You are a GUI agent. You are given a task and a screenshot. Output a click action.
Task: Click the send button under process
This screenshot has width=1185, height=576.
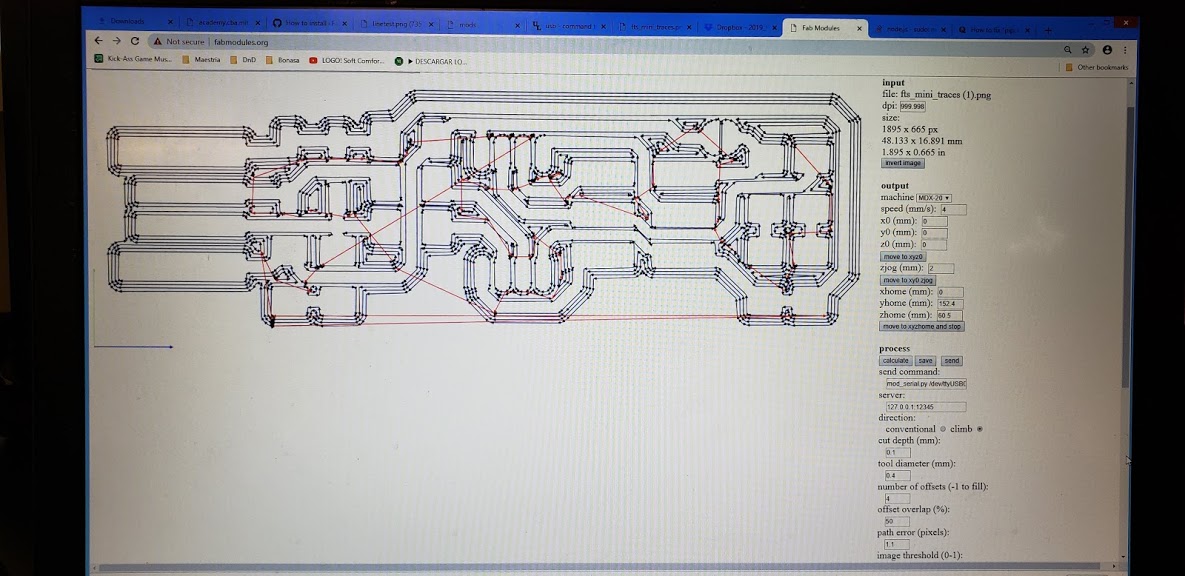pyautogui.click(x=951, y=361)
